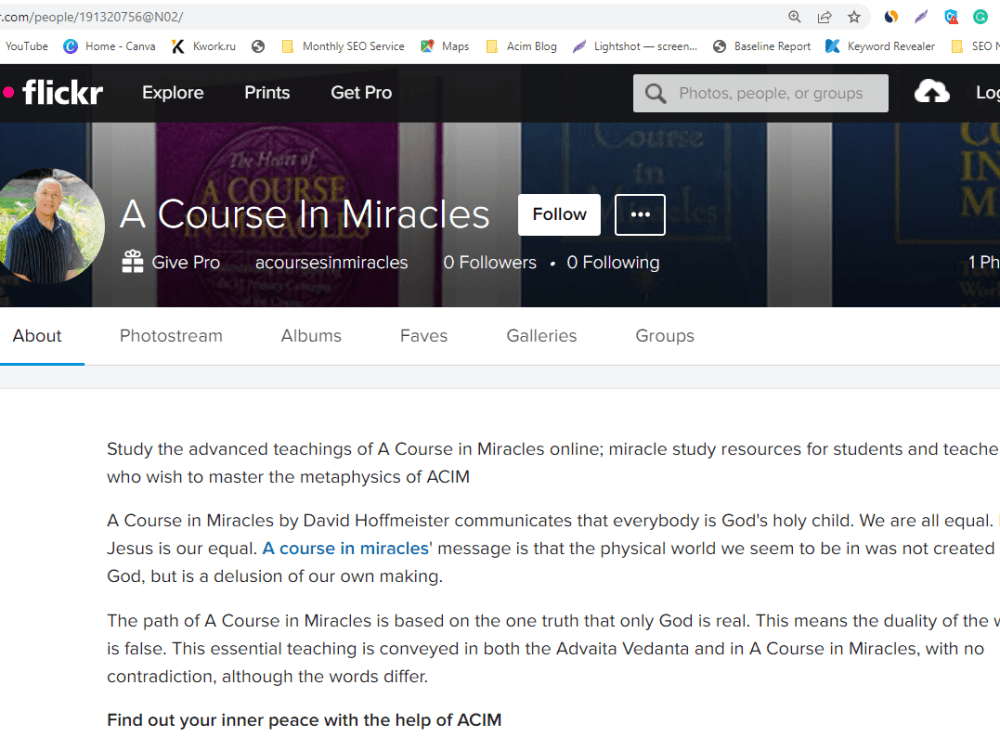Click the search magnifier icon in Flickr
Viewport: 1000px width, 750px height.
[655, 94]
